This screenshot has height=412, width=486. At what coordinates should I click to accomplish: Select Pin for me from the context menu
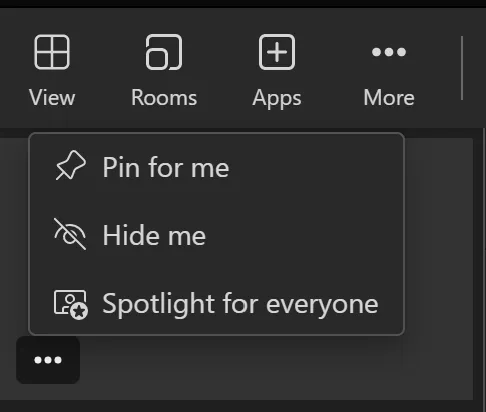[x=217, y=167]
